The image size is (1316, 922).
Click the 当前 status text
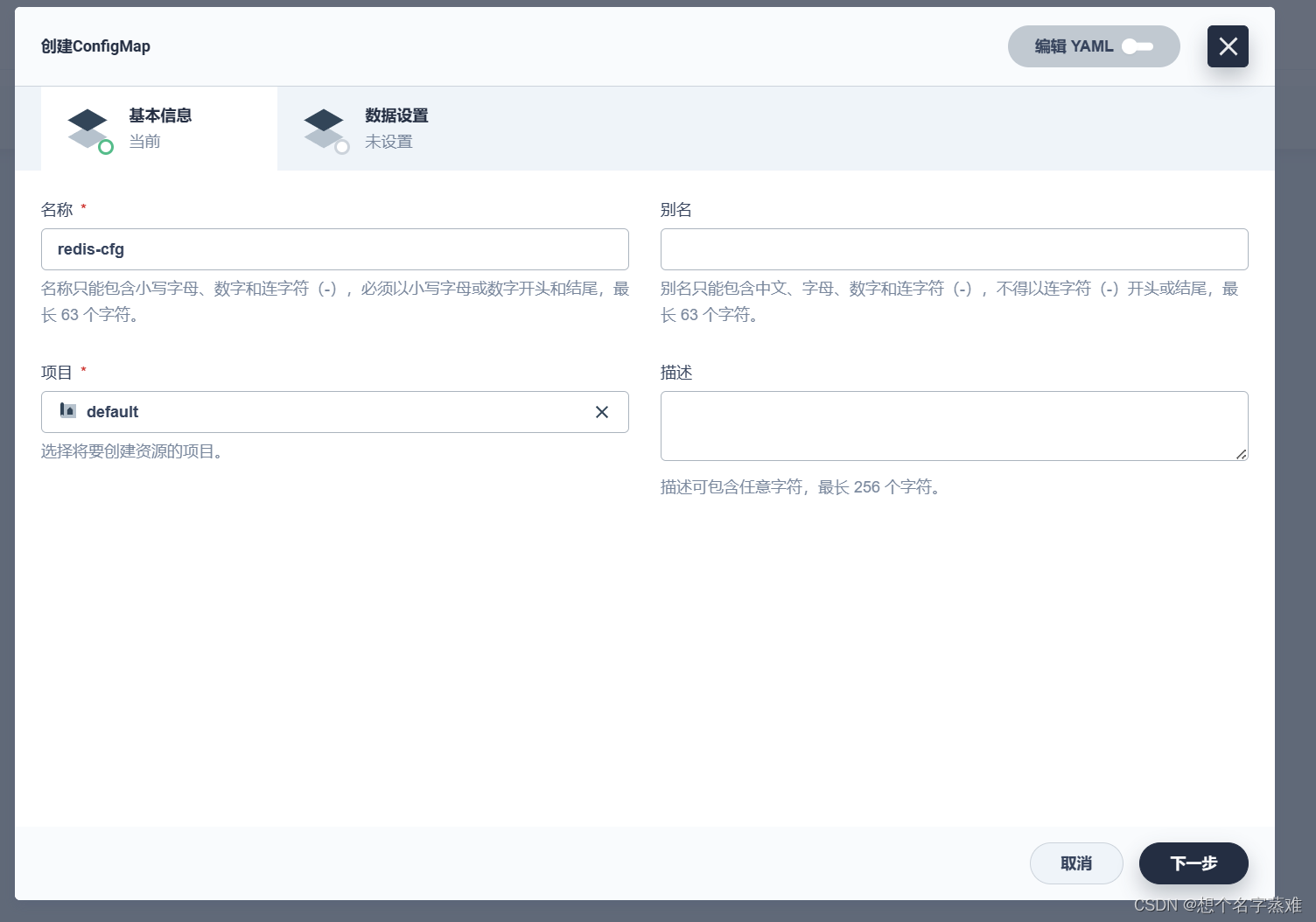point(144,142)
